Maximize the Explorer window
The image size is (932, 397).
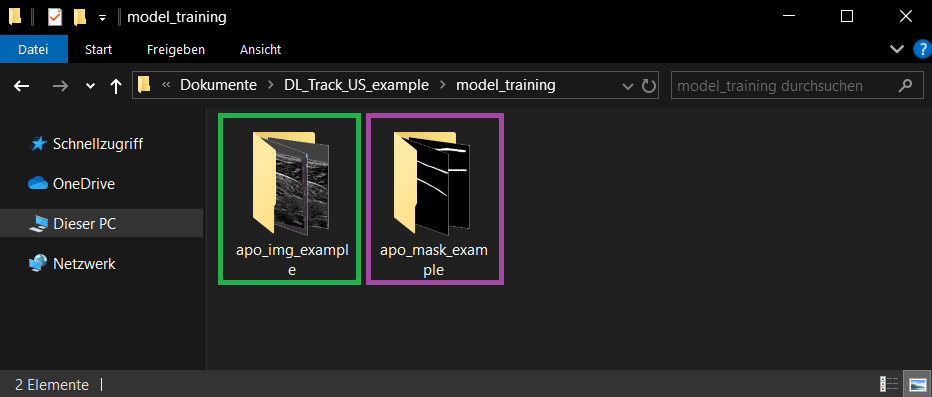847,17
